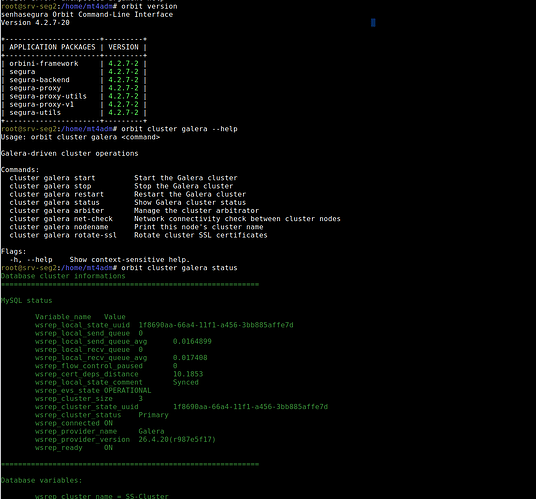Select 'wsrep_cluster_state_uuid' variable name
This screenshot has width=536, height=499.
87,407
